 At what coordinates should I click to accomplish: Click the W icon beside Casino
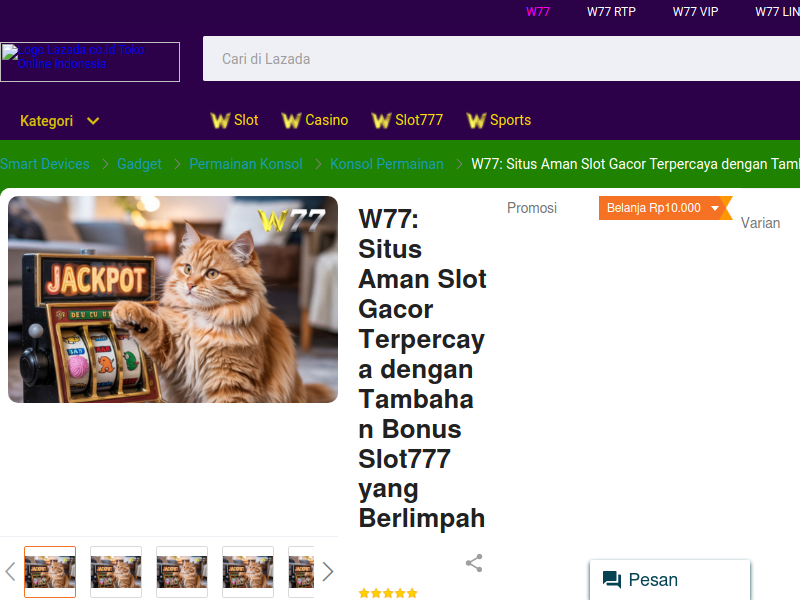point(291,121)
